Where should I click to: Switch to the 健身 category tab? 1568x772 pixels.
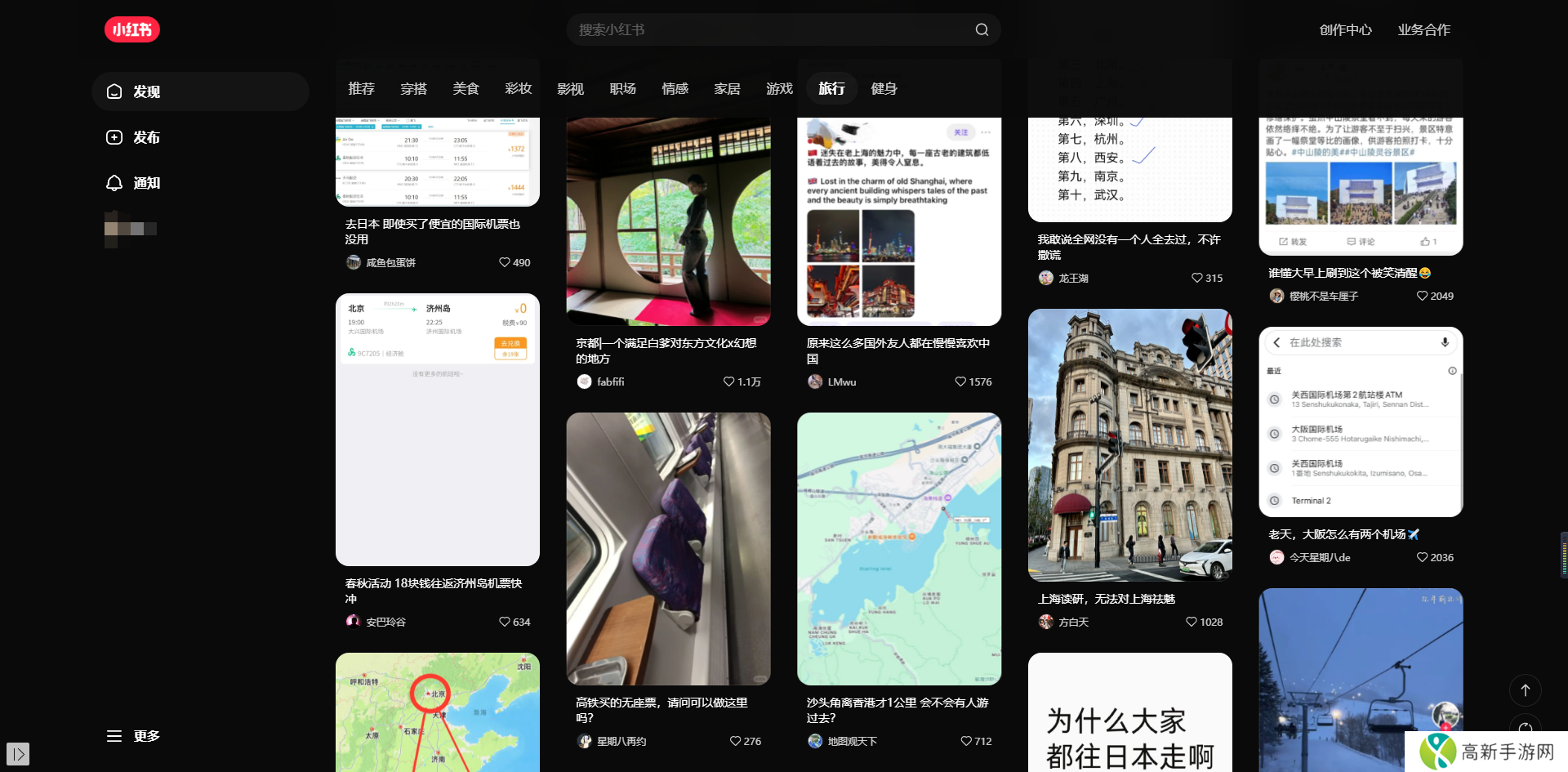(884, 88)
